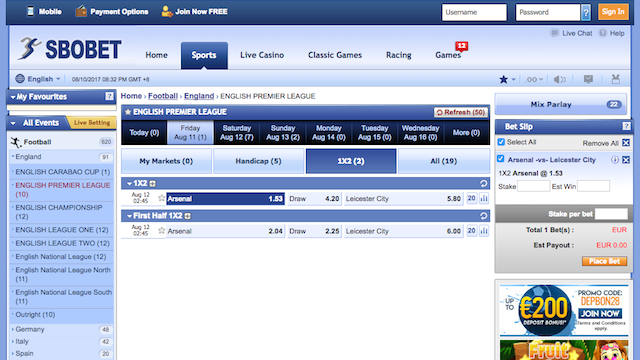640x360 pixels.
Task: Uncheck the Arsenal -vs- Leicester City bet checkbox
Action: coord(501,159)
